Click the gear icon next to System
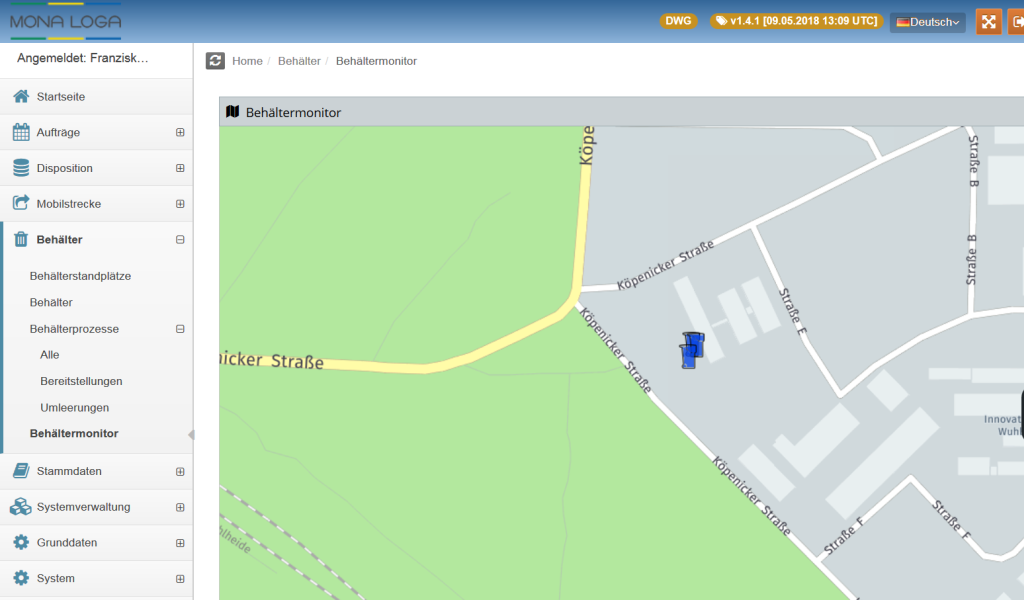Image resolution: width=1024 pixels, height=600 pixels. pos(21,578)
